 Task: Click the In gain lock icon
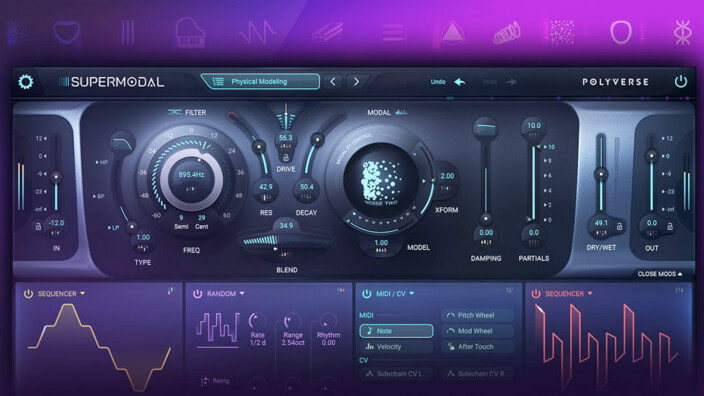[39, 226]
